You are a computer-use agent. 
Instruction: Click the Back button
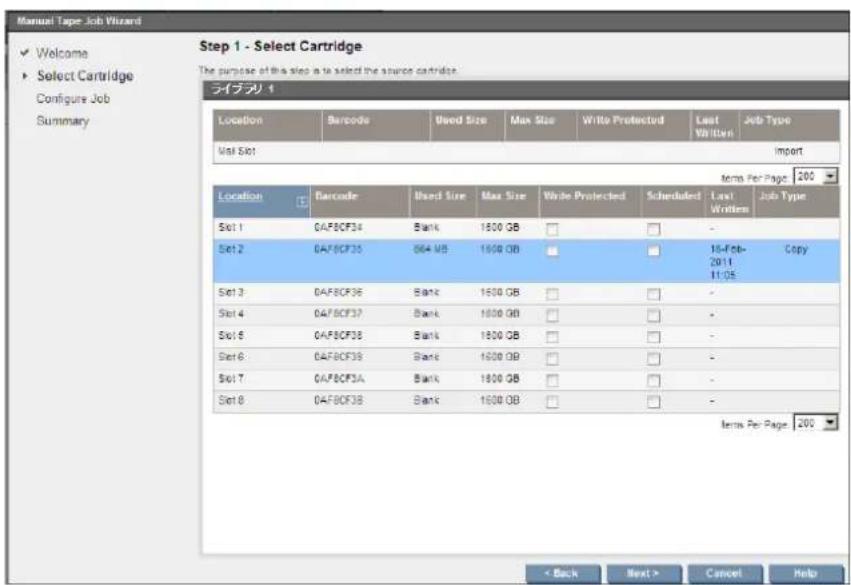[x=563, y=574]
